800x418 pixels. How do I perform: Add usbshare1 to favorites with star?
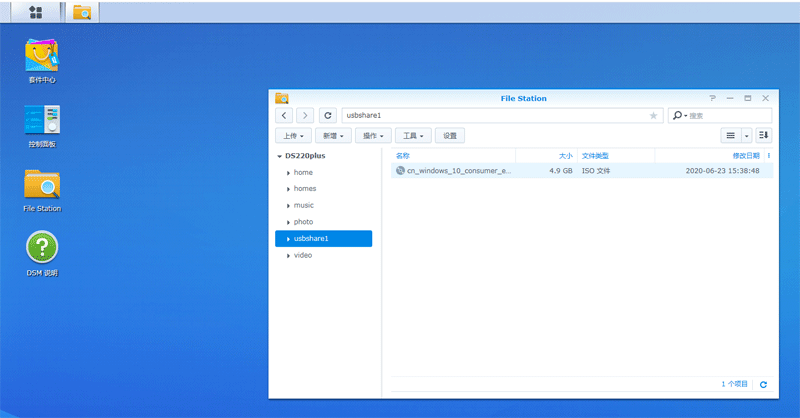pos(653,115)
